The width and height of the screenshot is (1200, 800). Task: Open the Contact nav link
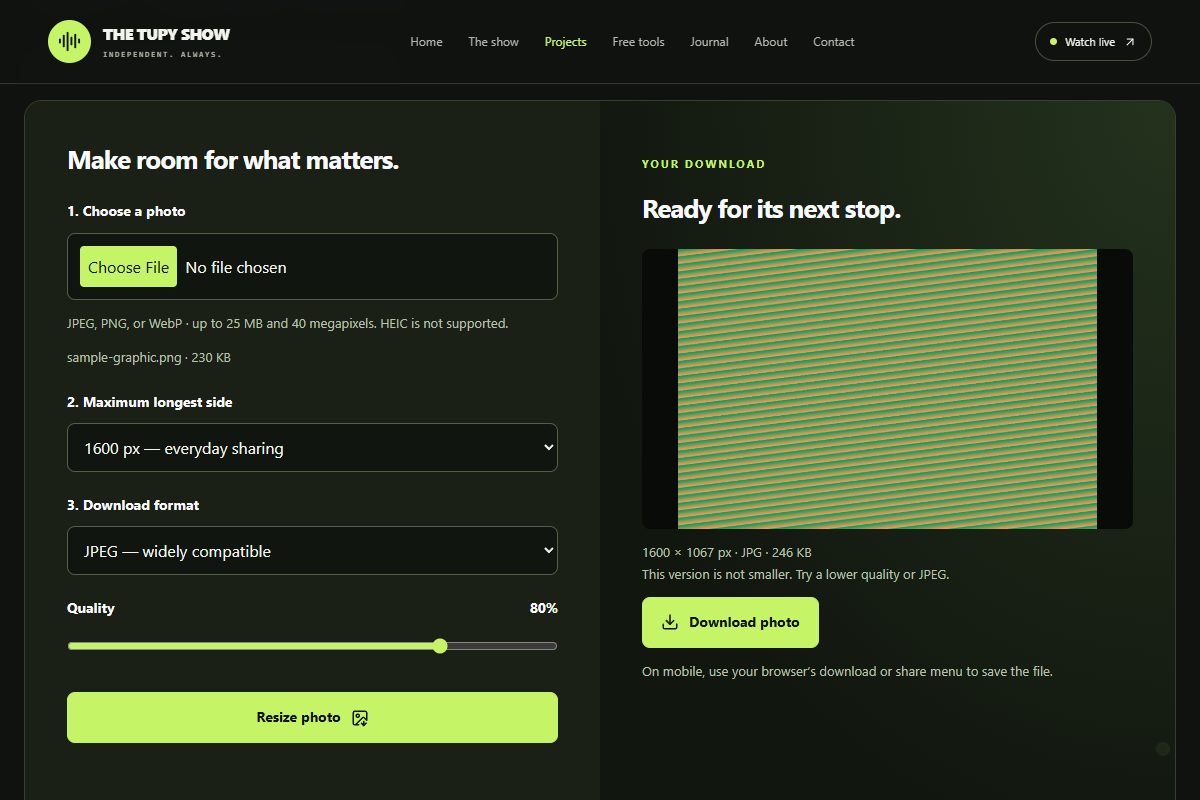point(833,42)
